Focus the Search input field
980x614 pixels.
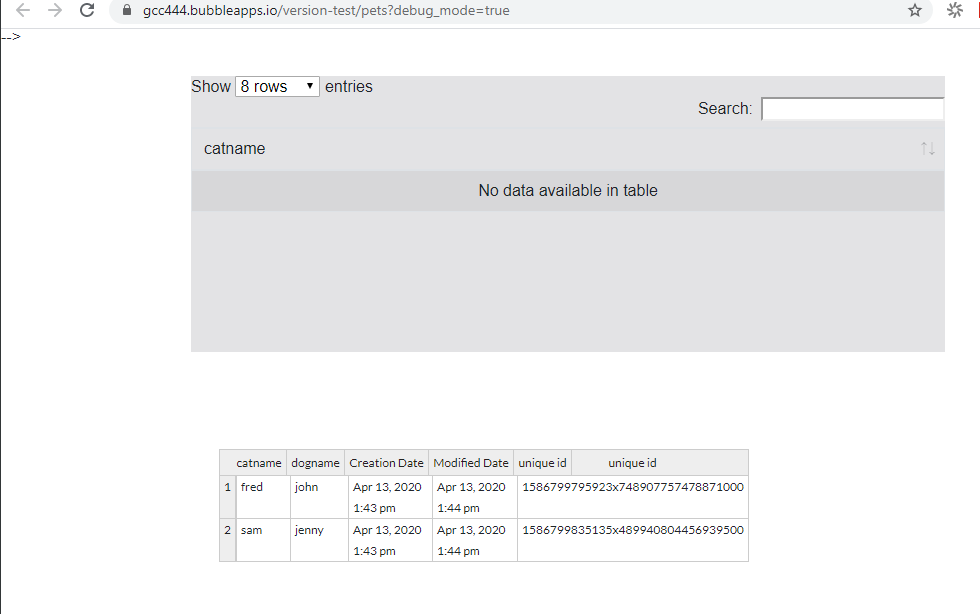pos(852,109)
